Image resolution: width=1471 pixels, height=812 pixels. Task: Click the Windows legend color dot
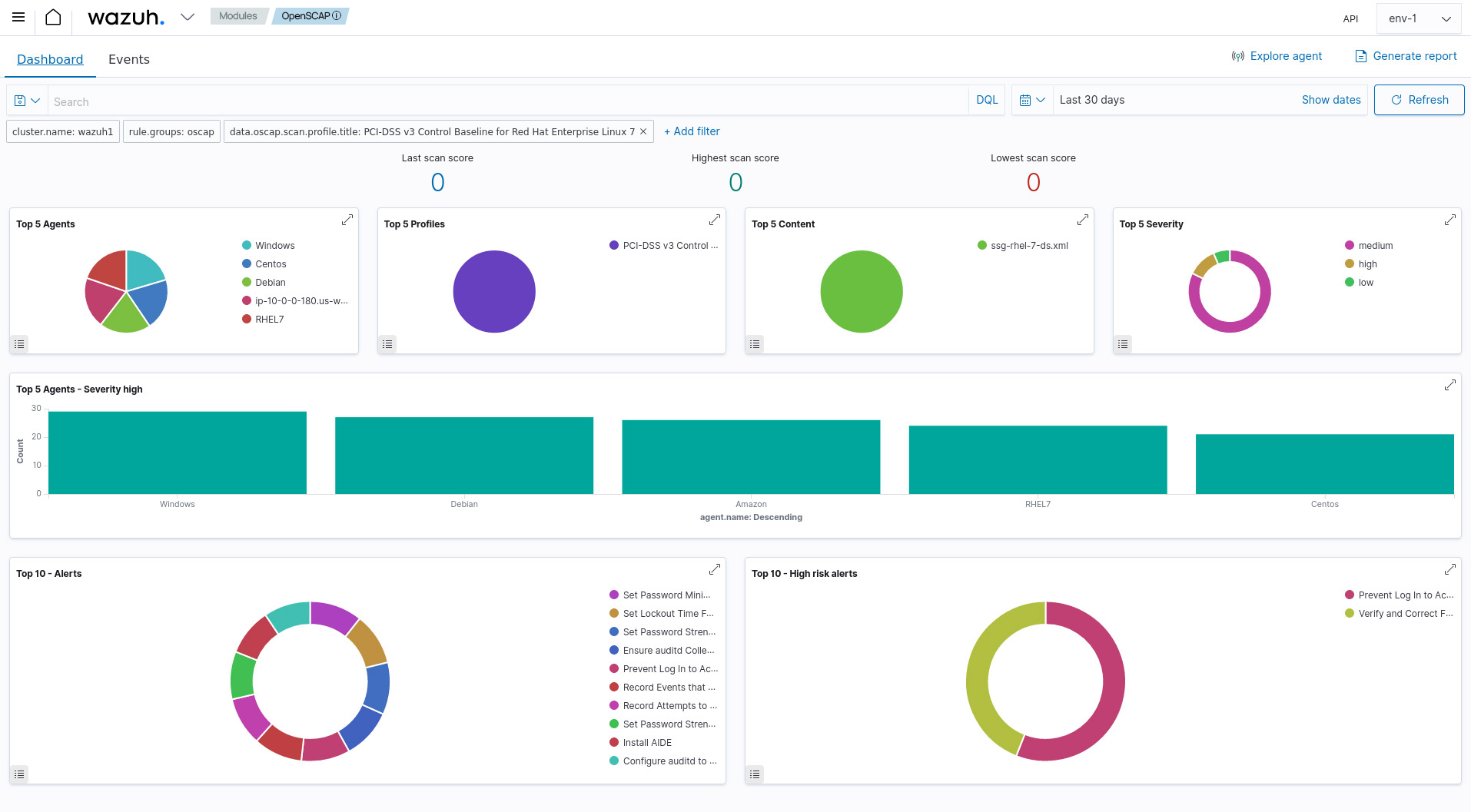point(247,246)
